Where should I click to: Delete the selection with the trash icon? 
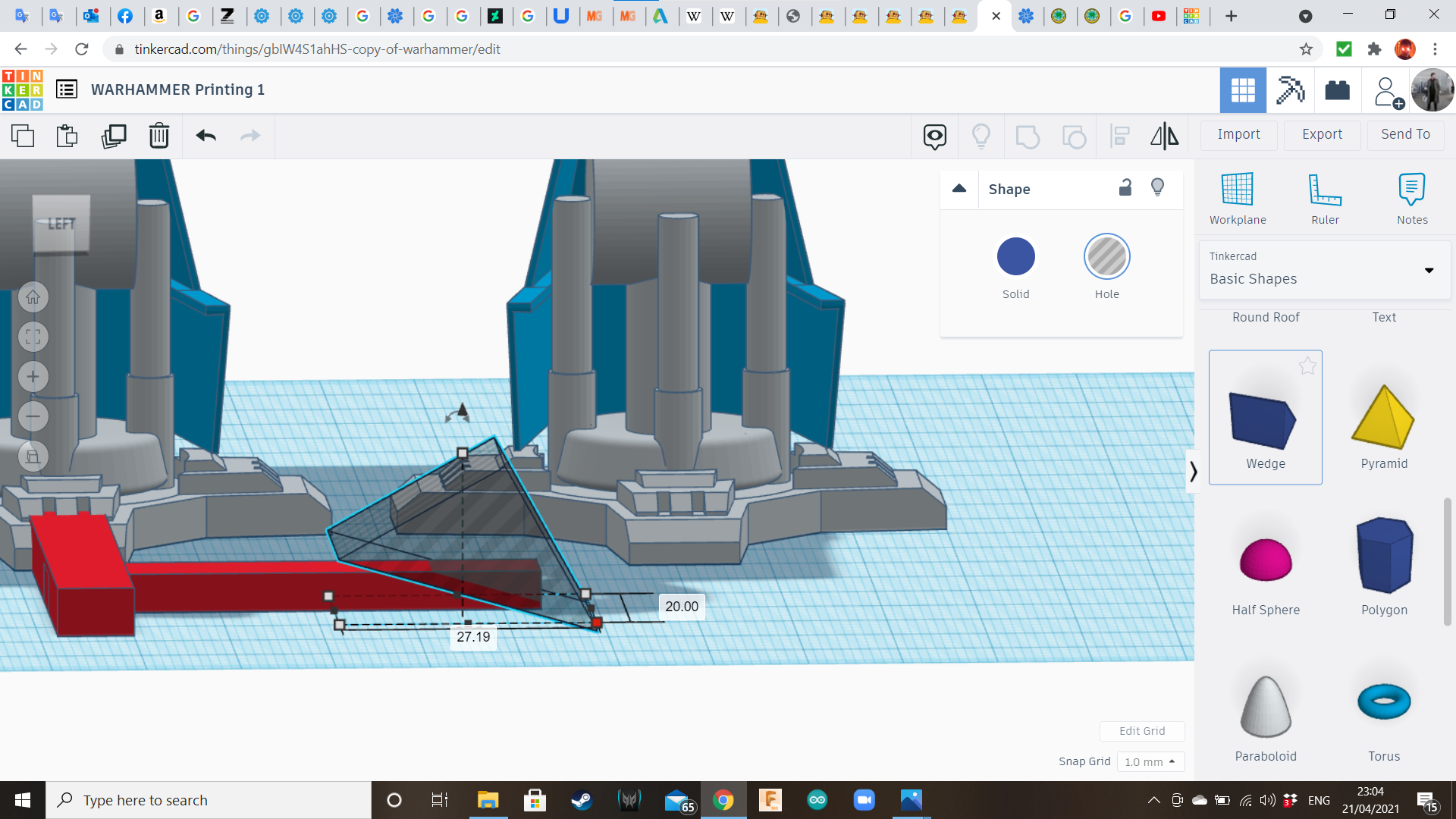click(158, 136)
